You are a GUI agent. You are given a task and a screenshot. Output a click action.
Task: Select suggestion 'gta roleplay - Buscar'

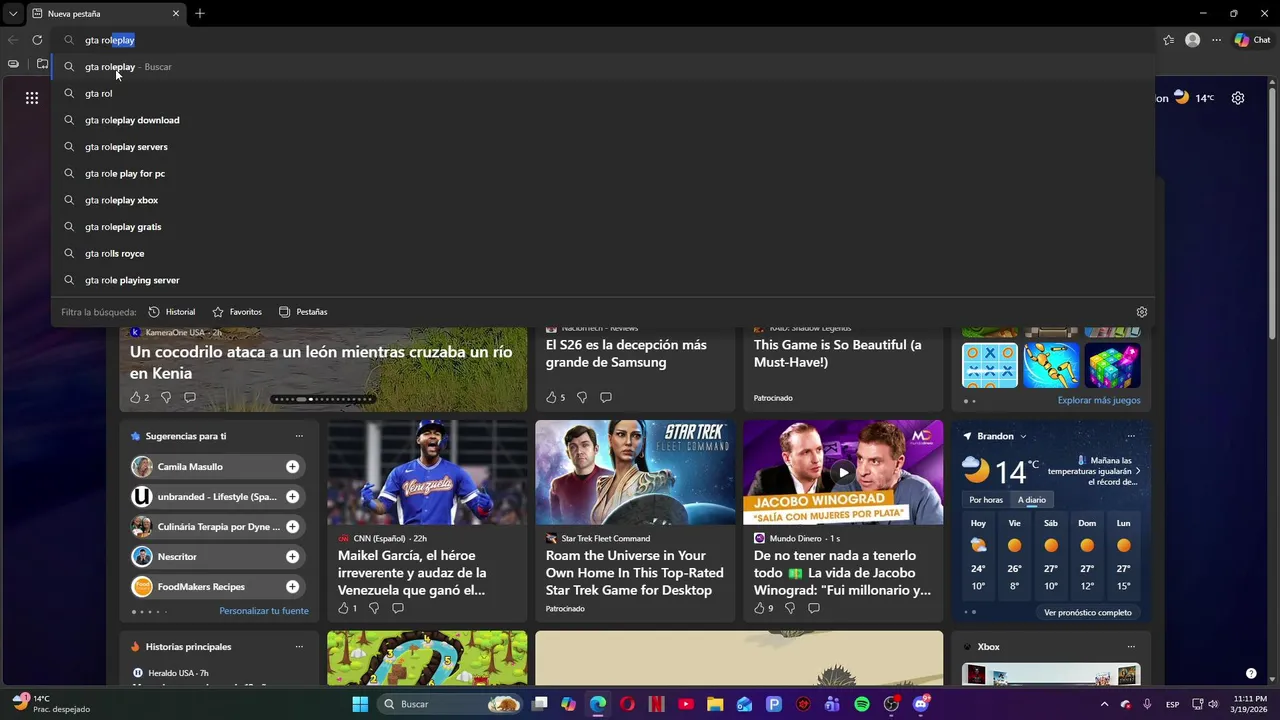pyautogui.click(x=603, y=67)
